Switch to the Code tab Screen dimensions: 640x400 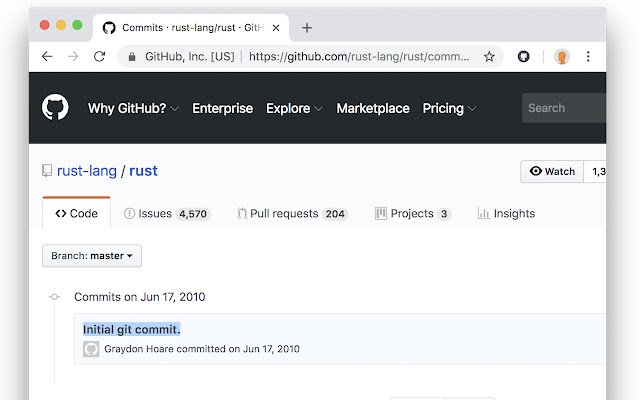coord(76,213)
